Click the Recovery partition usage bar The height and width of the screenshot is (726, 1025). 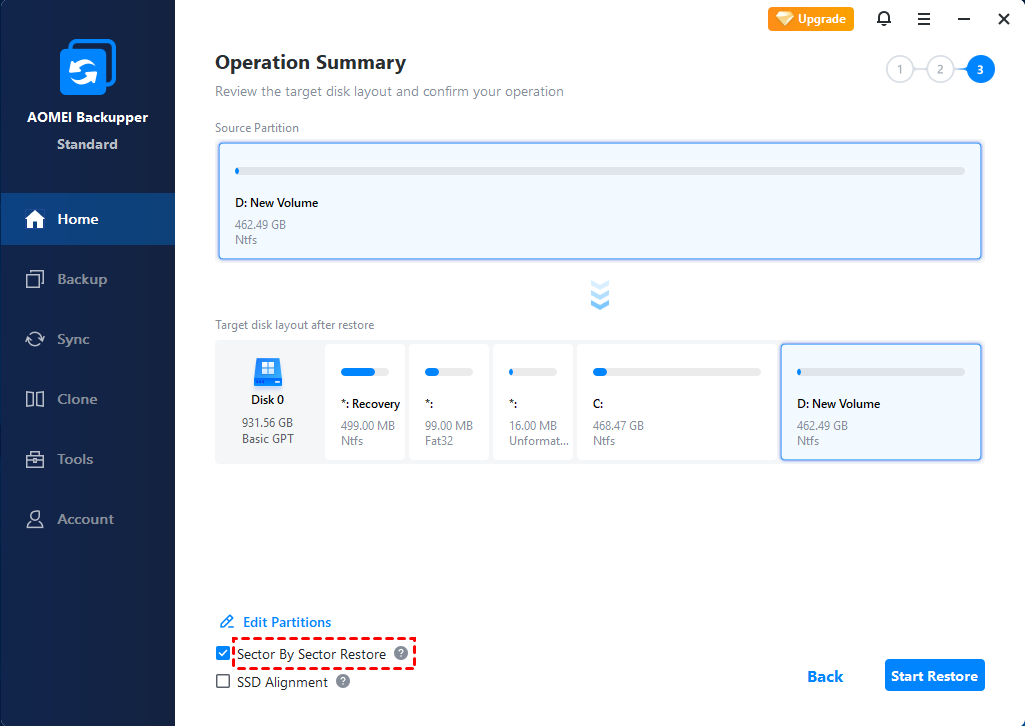click(x=365, y=372)
